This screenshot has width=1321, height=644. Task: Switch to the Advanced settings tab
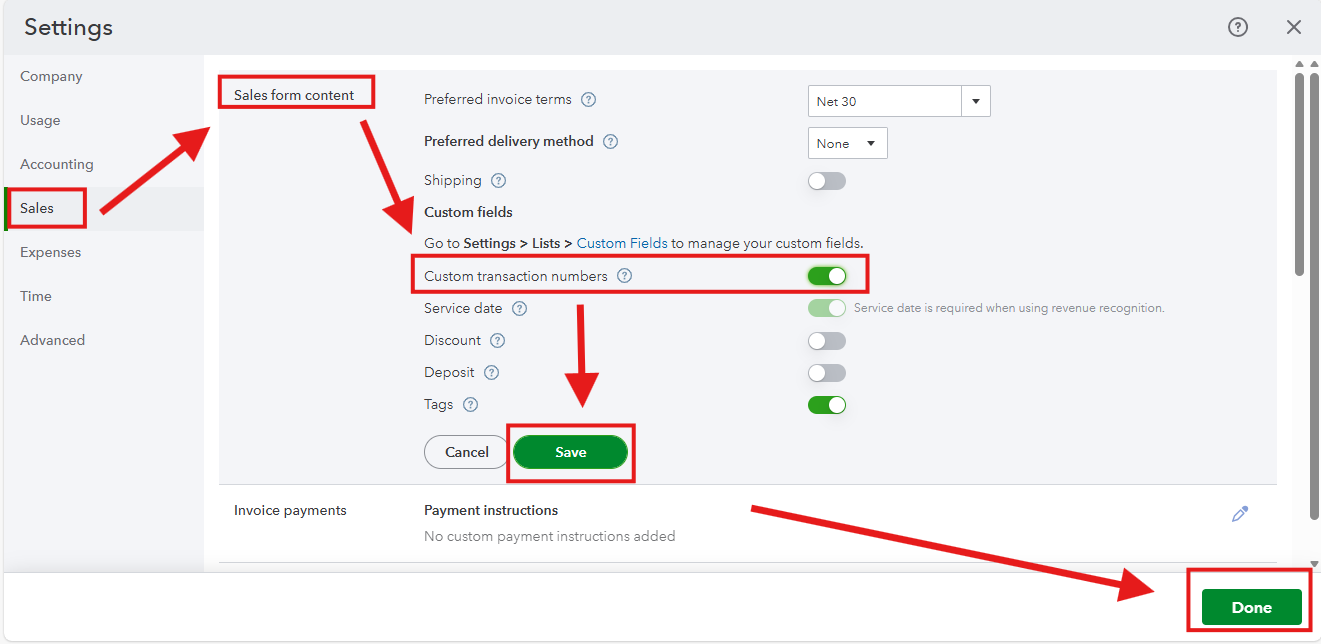(x=53, y=341)
